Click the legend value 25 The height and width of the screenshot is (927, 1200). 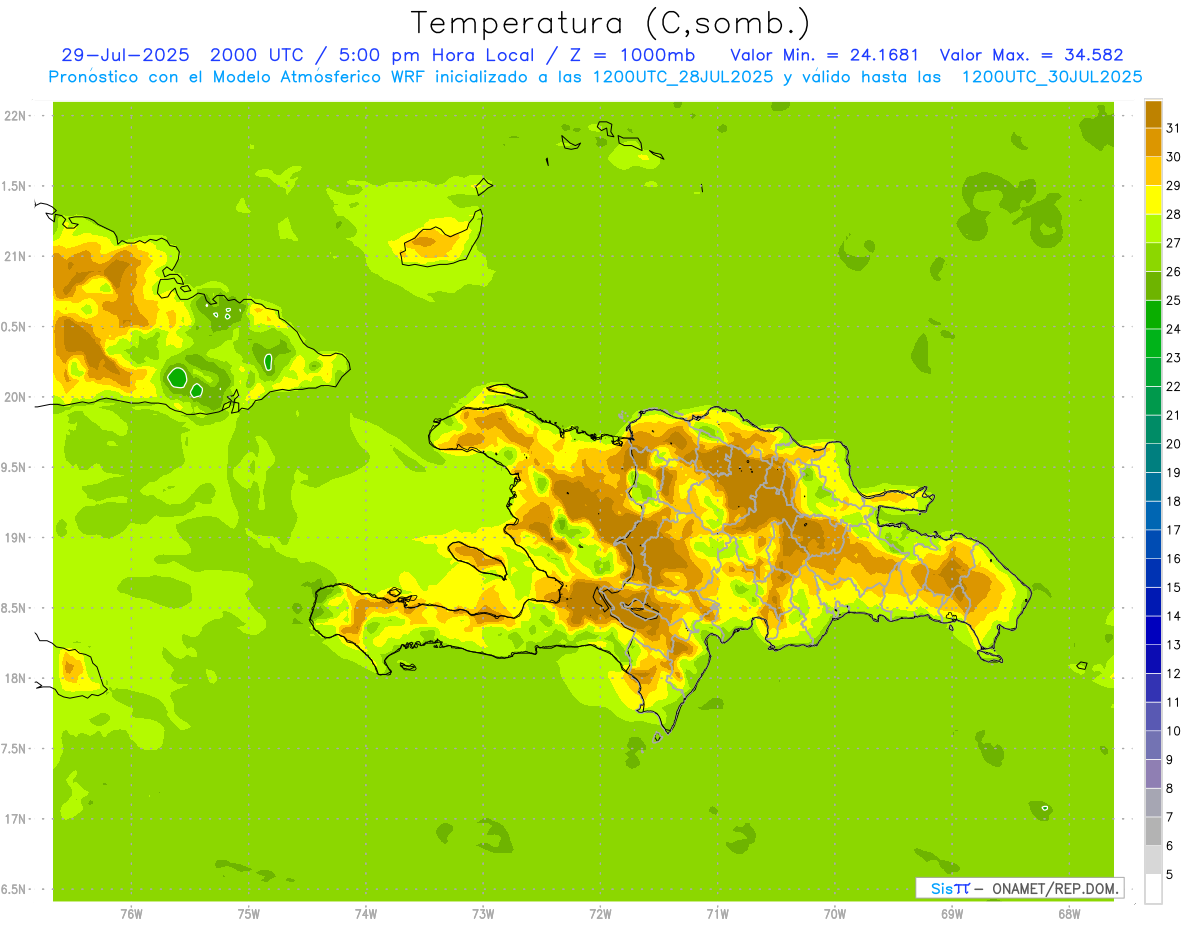1173,300
